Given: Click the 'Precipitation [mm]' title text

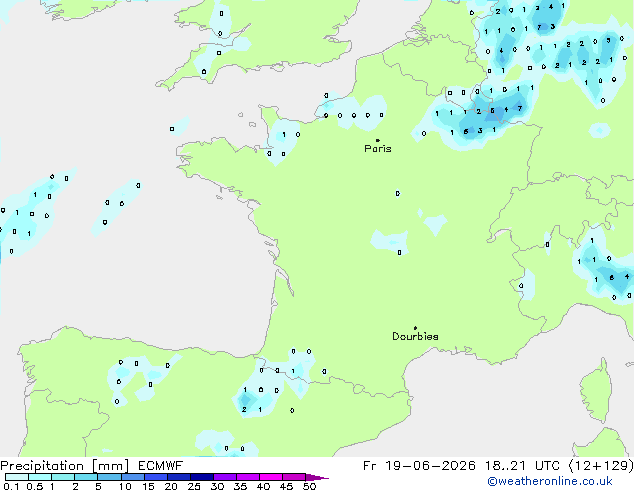Looking at the screenshot, I should coord(65,466).
